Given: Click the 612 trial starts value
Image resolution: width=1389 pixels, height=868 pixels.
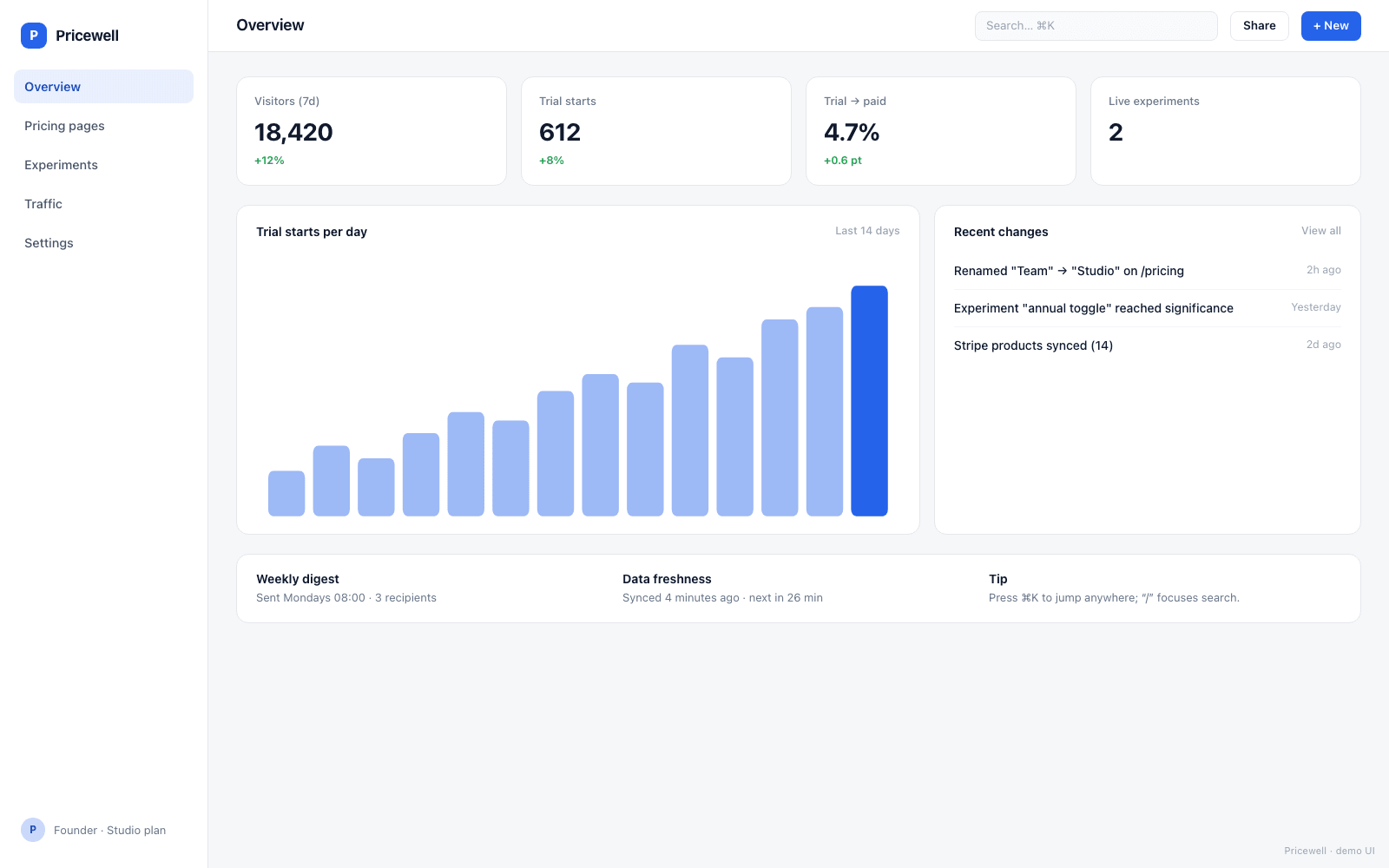Looking at the screenshot, I should [560, 132].
